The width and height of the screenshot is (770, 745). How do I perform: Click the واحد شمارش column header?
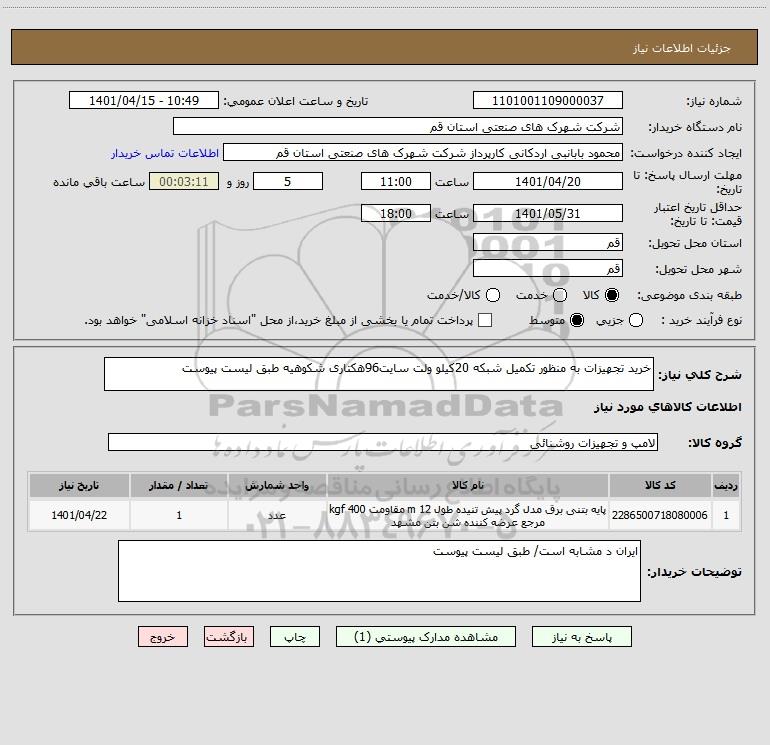click(277, 485)
